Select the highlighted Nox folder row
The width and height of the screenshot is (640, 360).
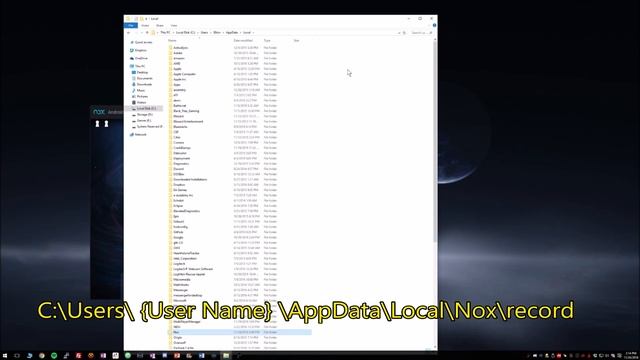240,332
